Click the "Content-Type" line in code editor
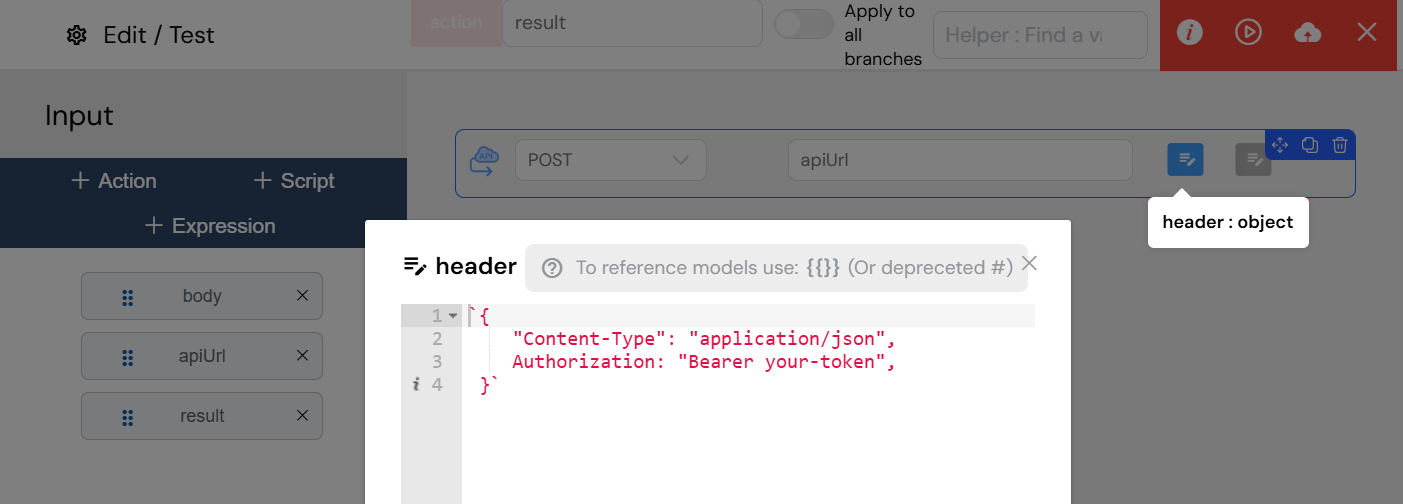The width and height of the screenshot is (1403, 504). coord(704,339)
